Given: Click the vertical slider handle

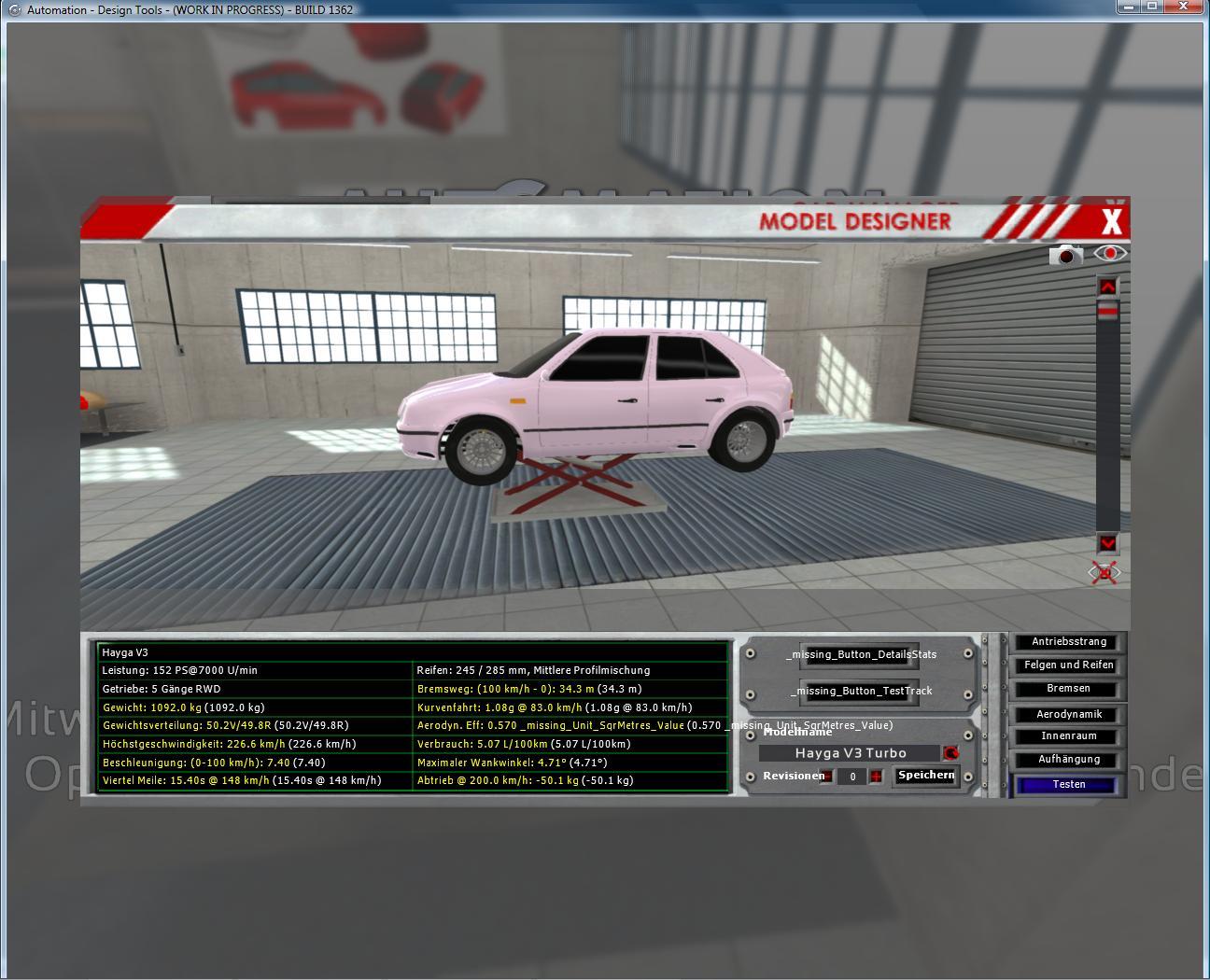Looking at the screenshot, I should (1107, 312).
